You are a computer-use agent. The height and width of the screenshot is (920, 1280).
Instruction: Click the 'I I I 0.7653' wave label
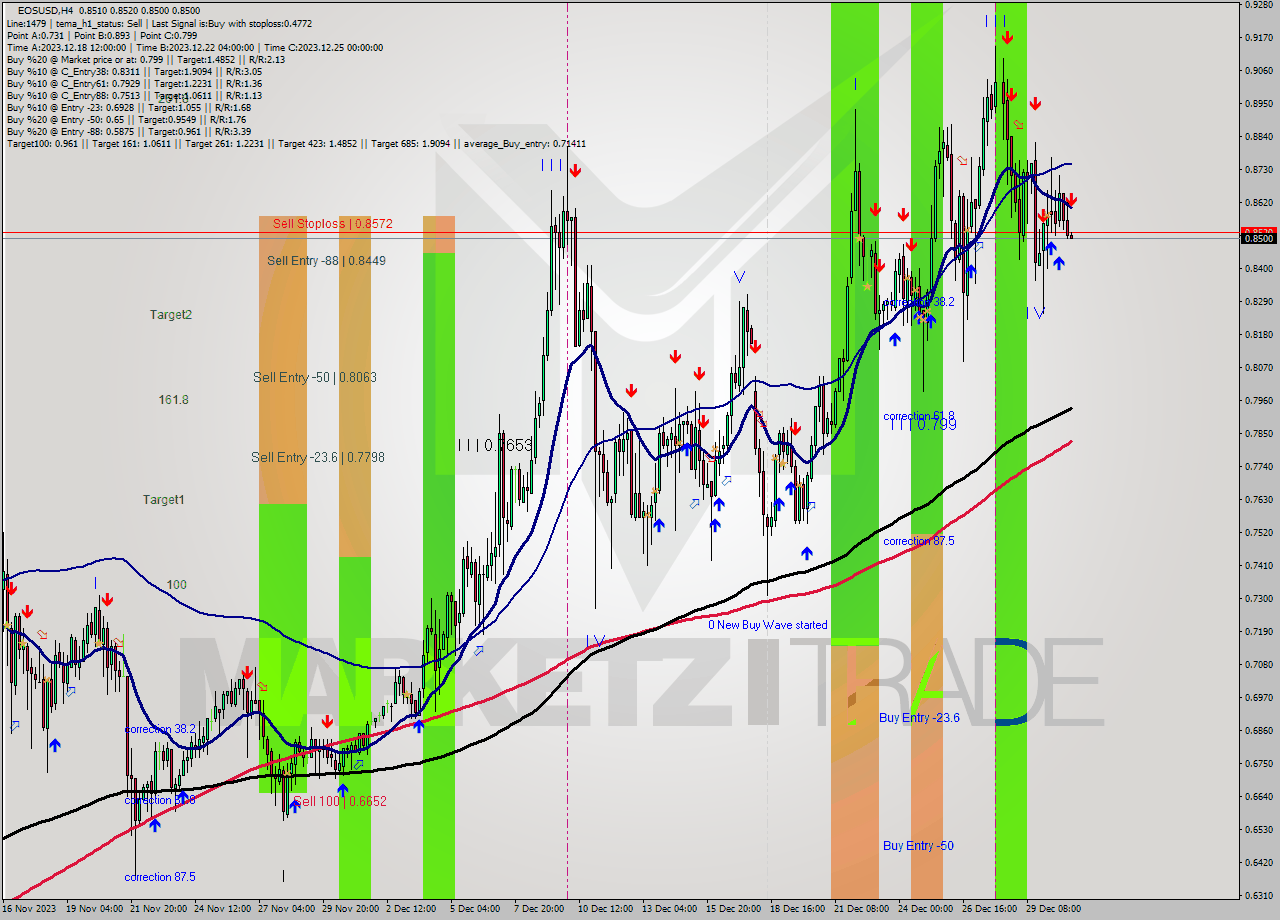[x=495, y=445]
